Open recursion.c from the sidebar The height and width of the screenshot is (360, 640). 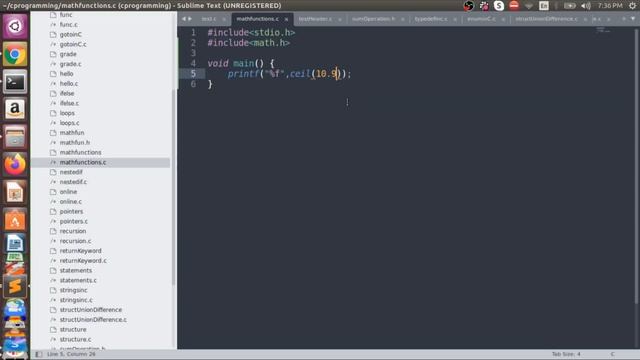(x=76, y=241)
